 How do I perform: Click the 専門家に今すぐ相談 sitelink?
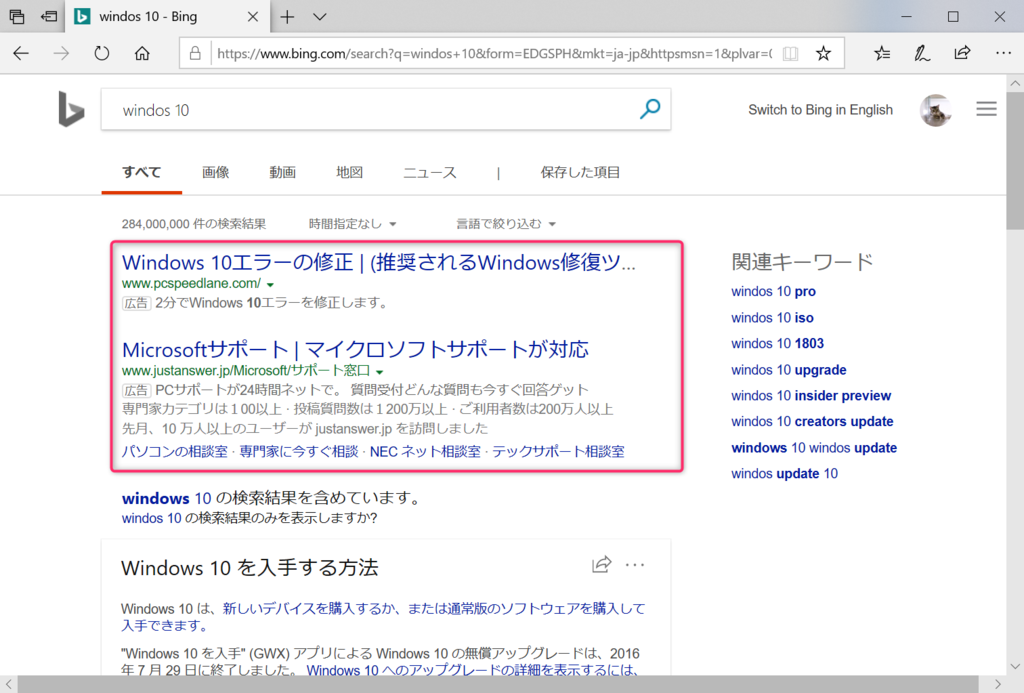pos(298,451)
